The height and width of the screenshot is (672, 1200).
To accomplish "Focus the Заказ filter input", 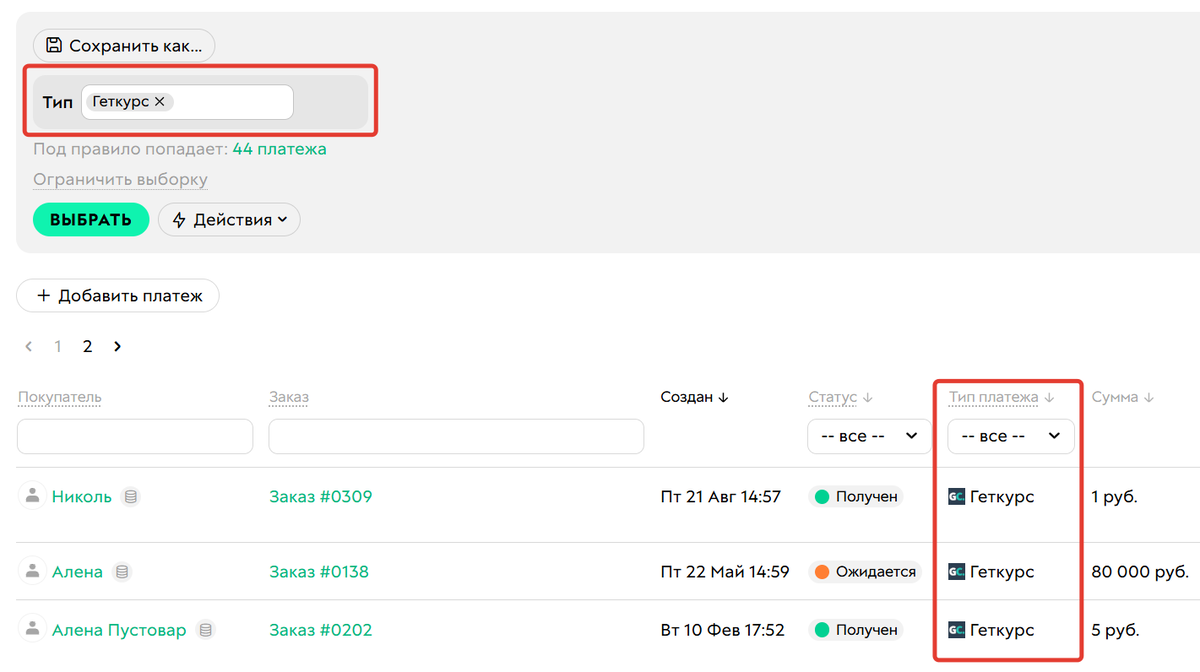I will point(456,436).
